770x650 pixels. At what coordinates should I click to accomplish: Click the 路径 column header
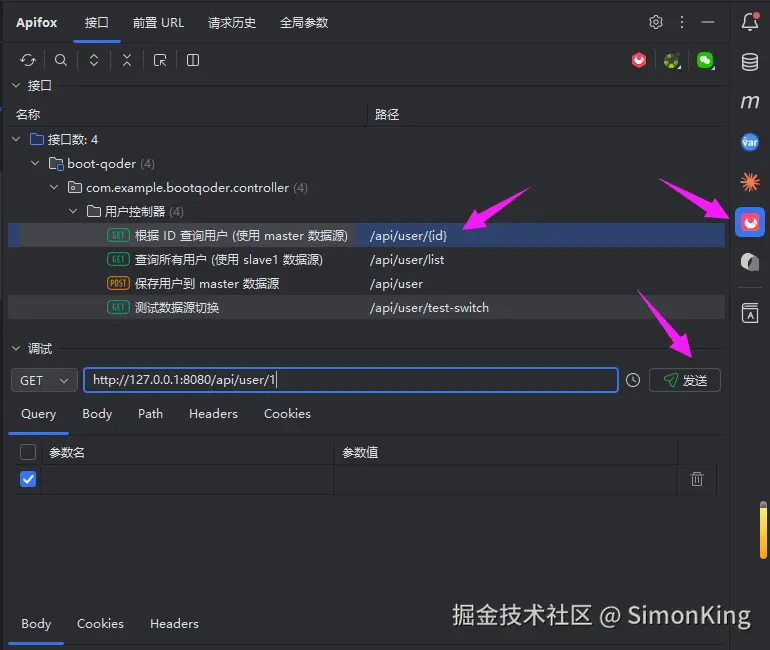(x=387, y=114)
